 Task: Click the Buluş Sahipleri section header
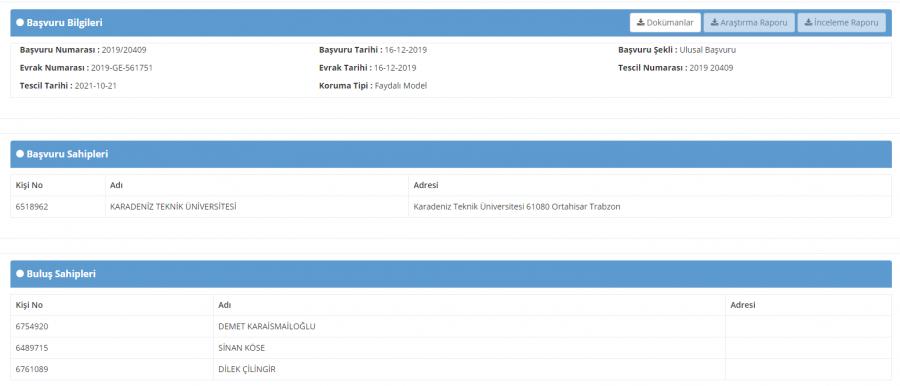(451, 274)
